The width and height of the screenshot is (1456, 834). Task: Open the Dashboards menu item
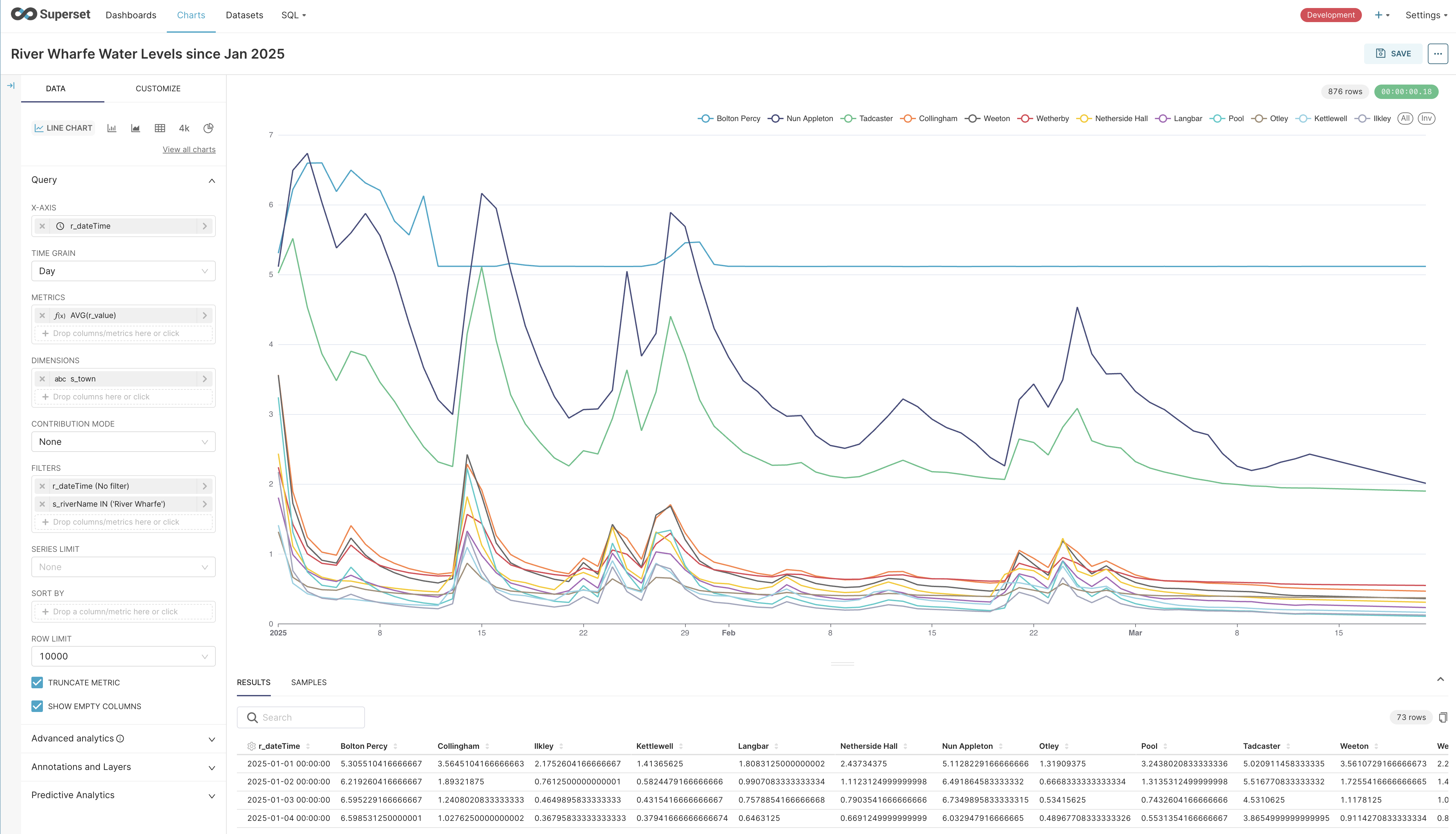pos(131,15)
